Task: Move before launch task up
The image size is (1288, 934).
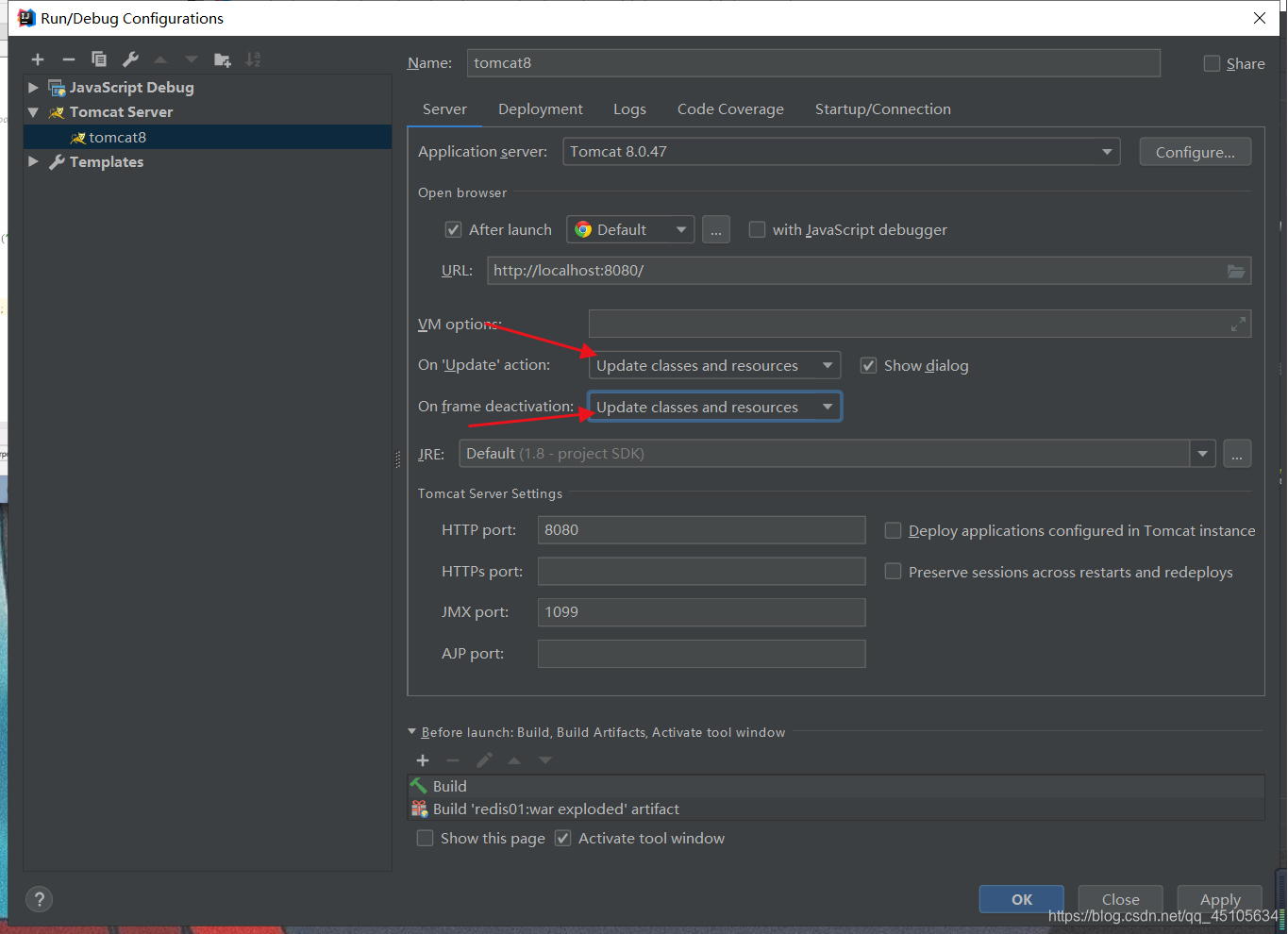Action: (x=514, y=760)
